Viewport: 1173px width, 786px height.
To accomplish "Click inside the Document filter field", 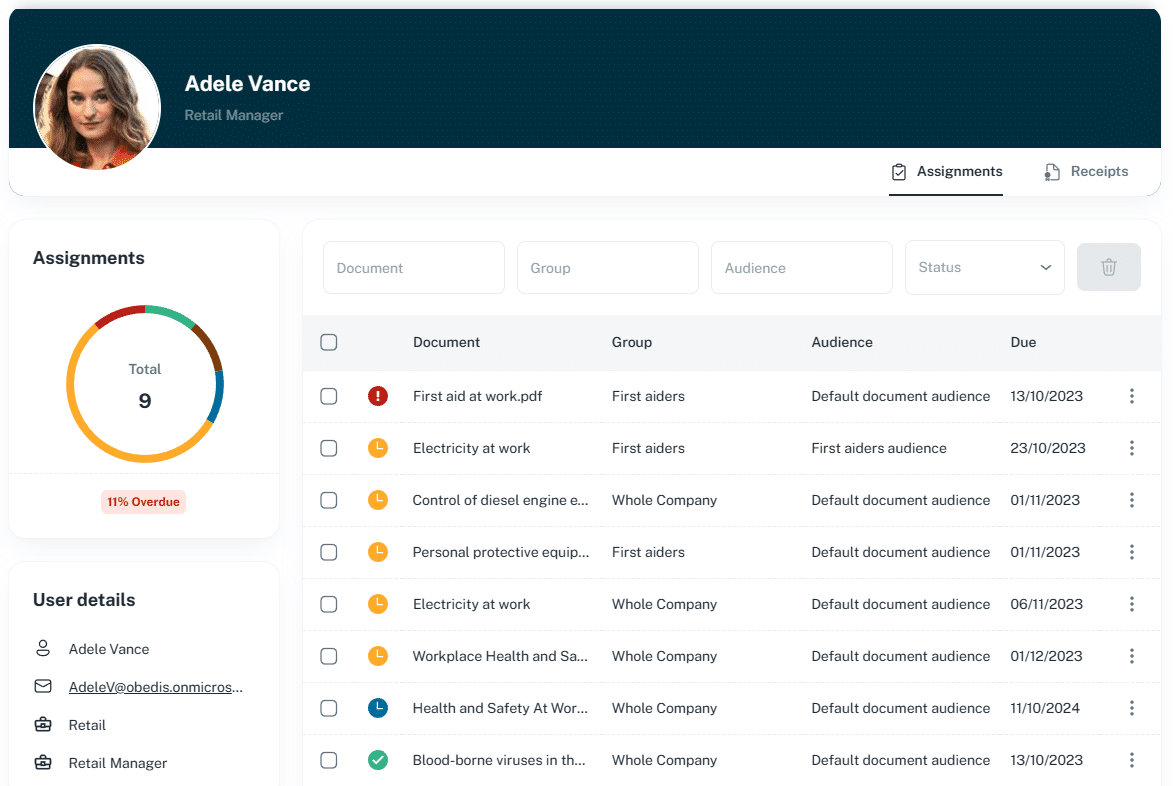I will coord(413,267).
